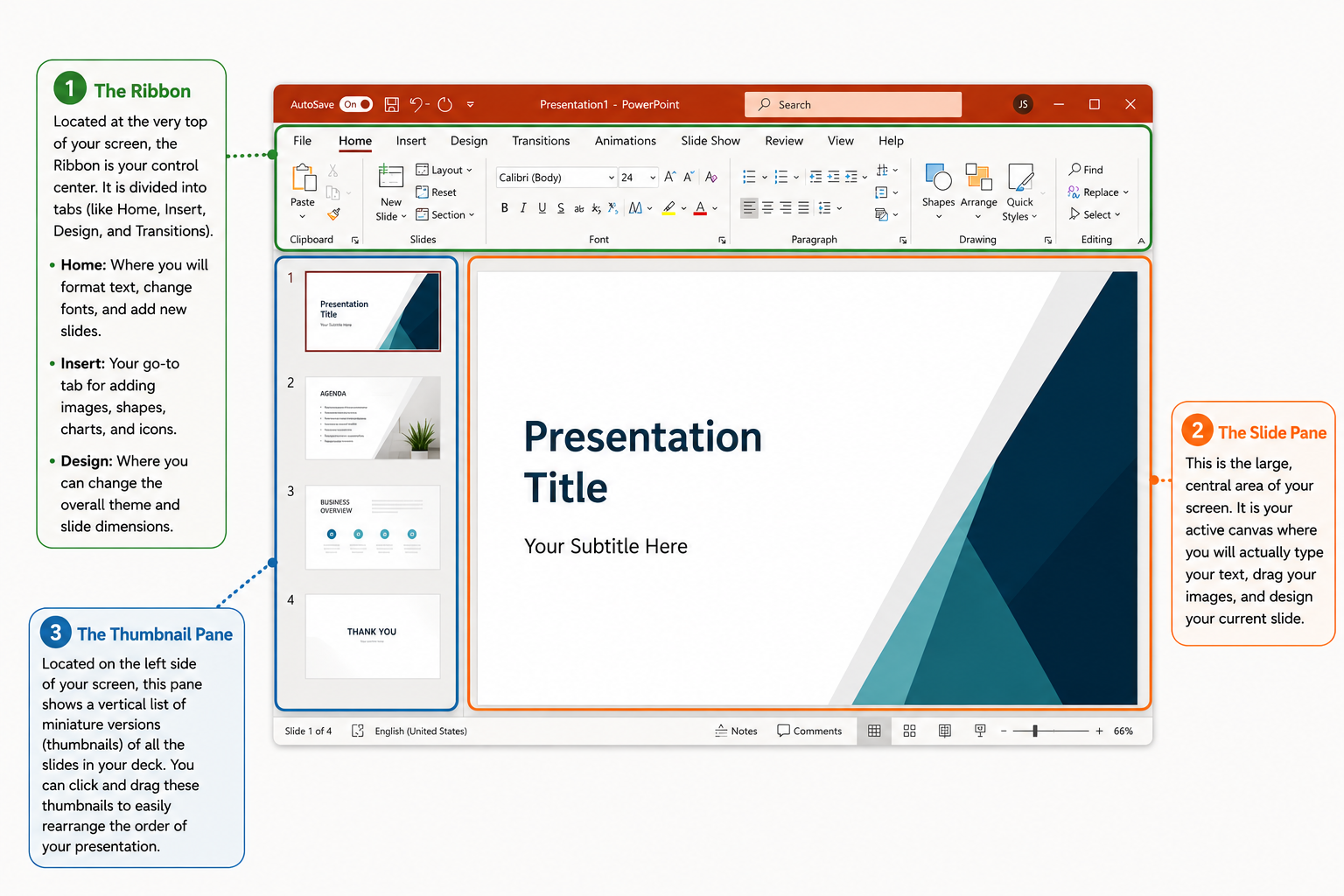The height and width of the screenshot is (896, 1344).
Task: Select the Format Painter brush
Action: 333,213
